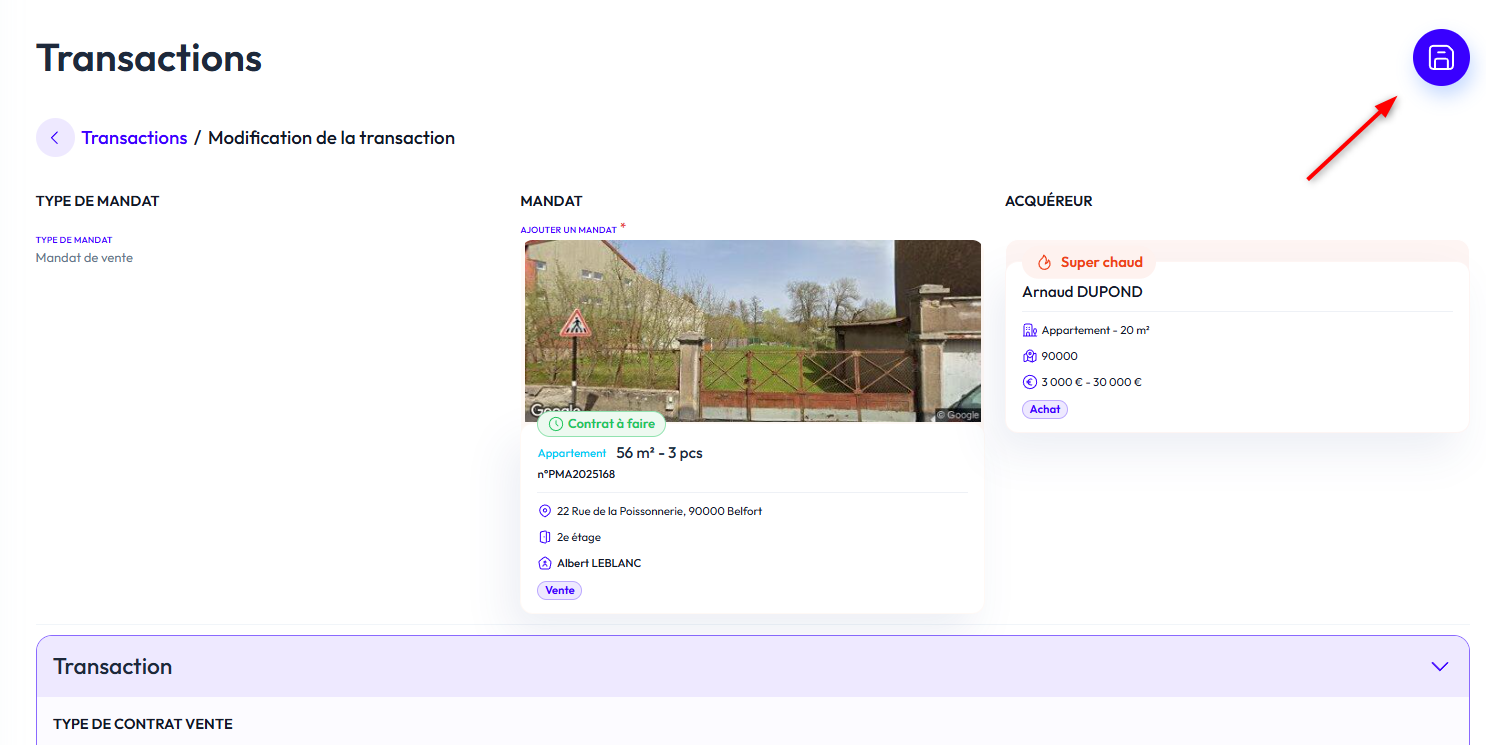This screenshot has width=1486, height=745.
Task: Click the Transactions breadcrumb link
Action: 134,138
